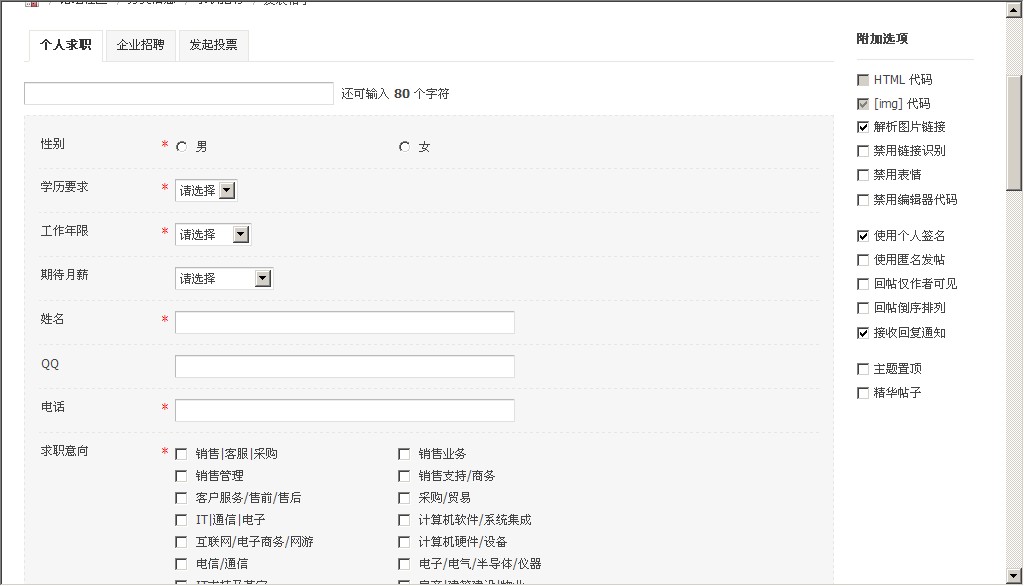Check the 计算机软件/系统集成 checkbox
The height and width of the screenshot is (586, 1024).
pos(404,520)
